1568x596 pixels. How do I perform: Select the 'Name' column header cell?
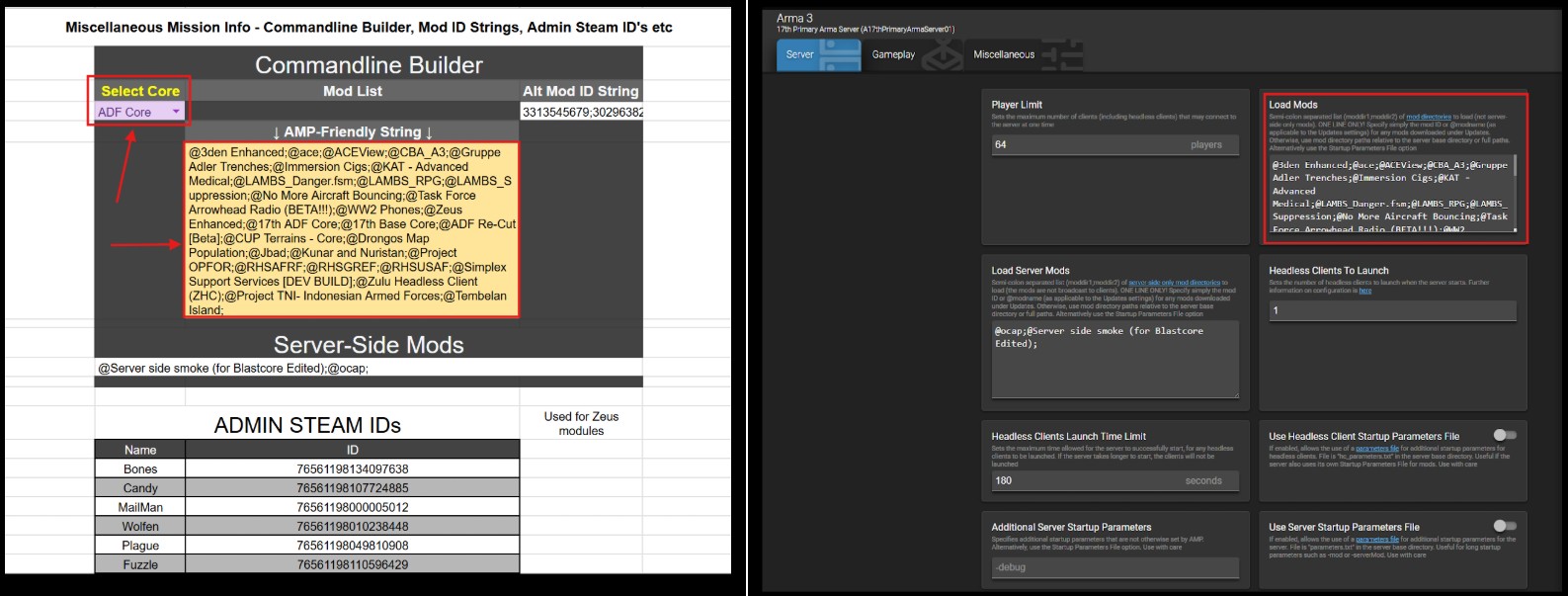tap(140, 450)
